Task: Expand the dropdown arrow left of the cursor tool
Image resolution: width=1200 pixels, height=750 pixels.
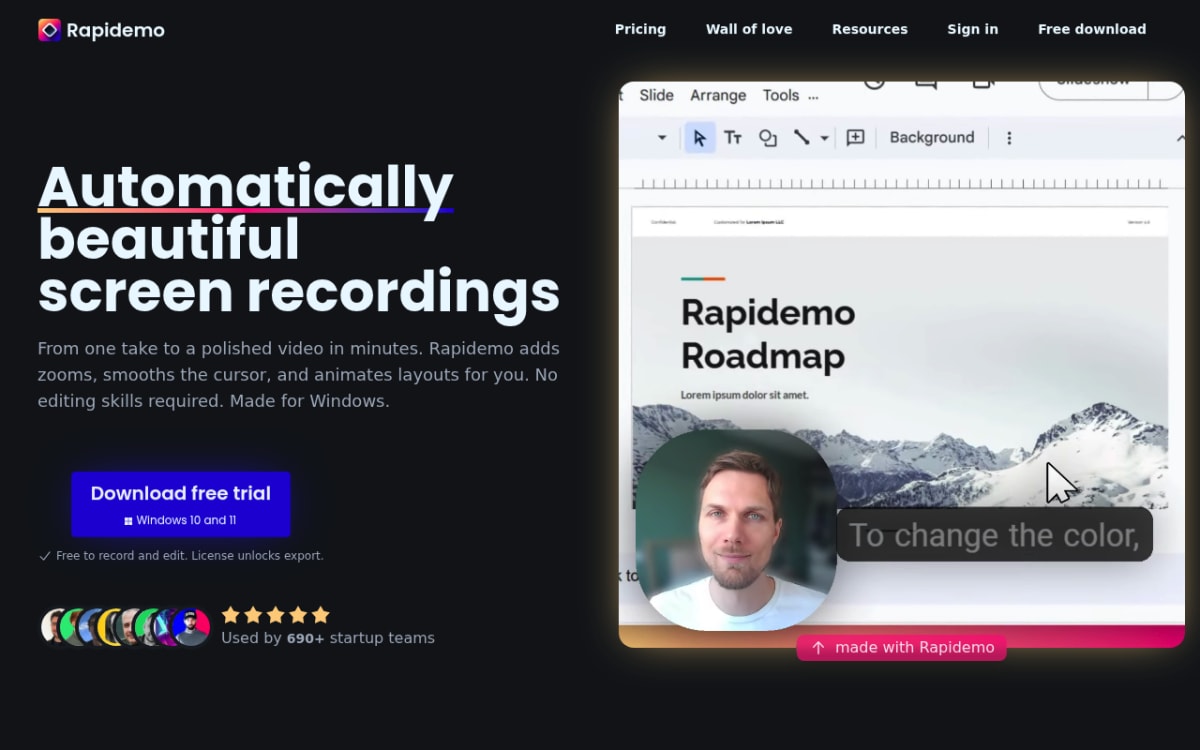Action: [662, 138]
